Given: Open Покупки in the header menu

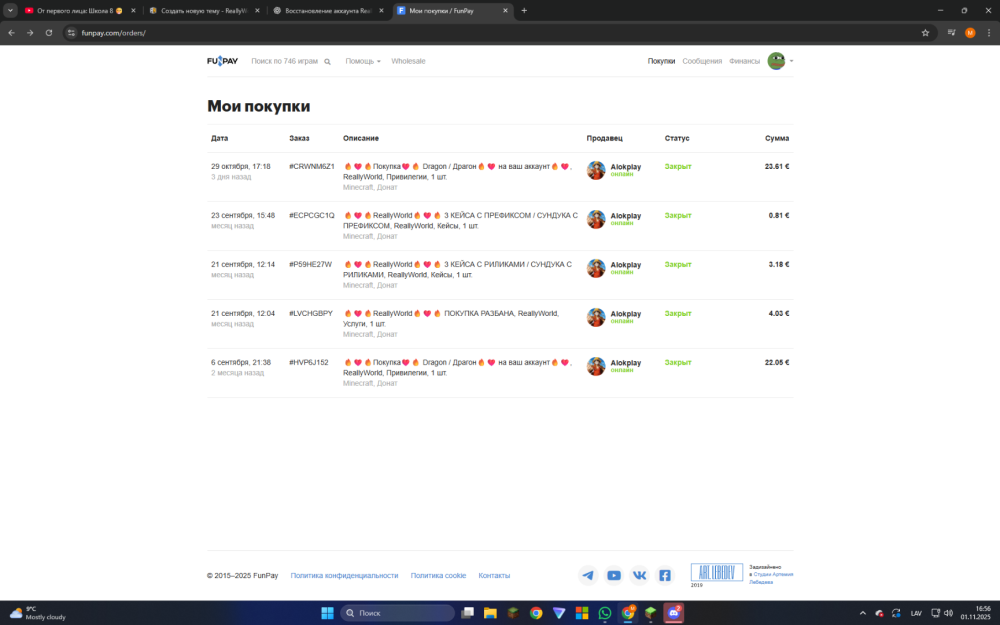Looking at the screenshot, I should (x=661, y=61).
